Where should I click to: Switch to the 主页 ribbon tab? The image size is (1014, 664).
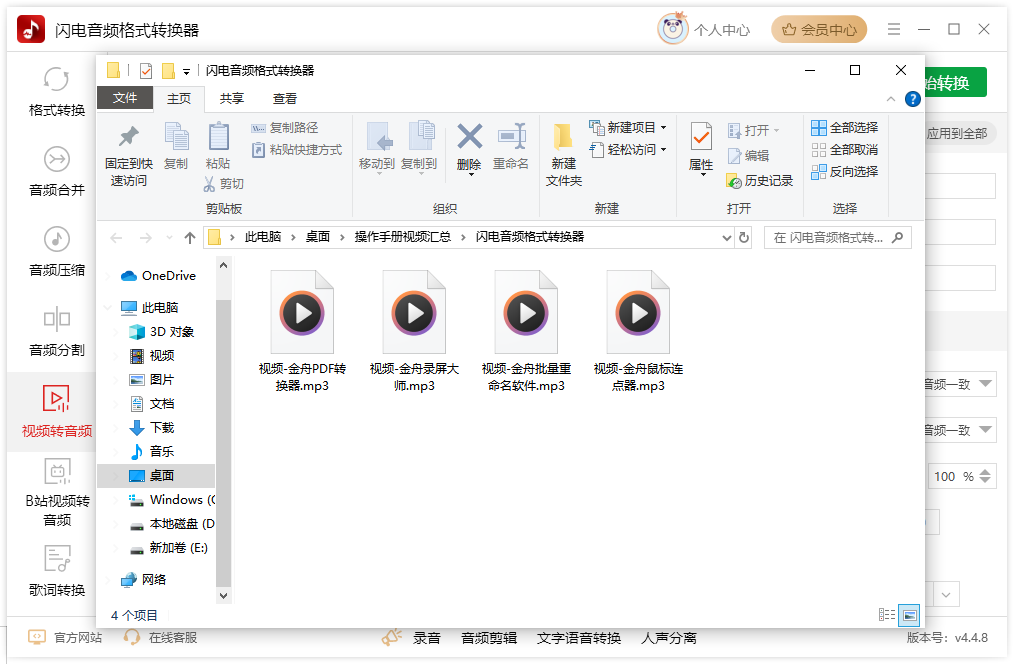pos(179,99)
